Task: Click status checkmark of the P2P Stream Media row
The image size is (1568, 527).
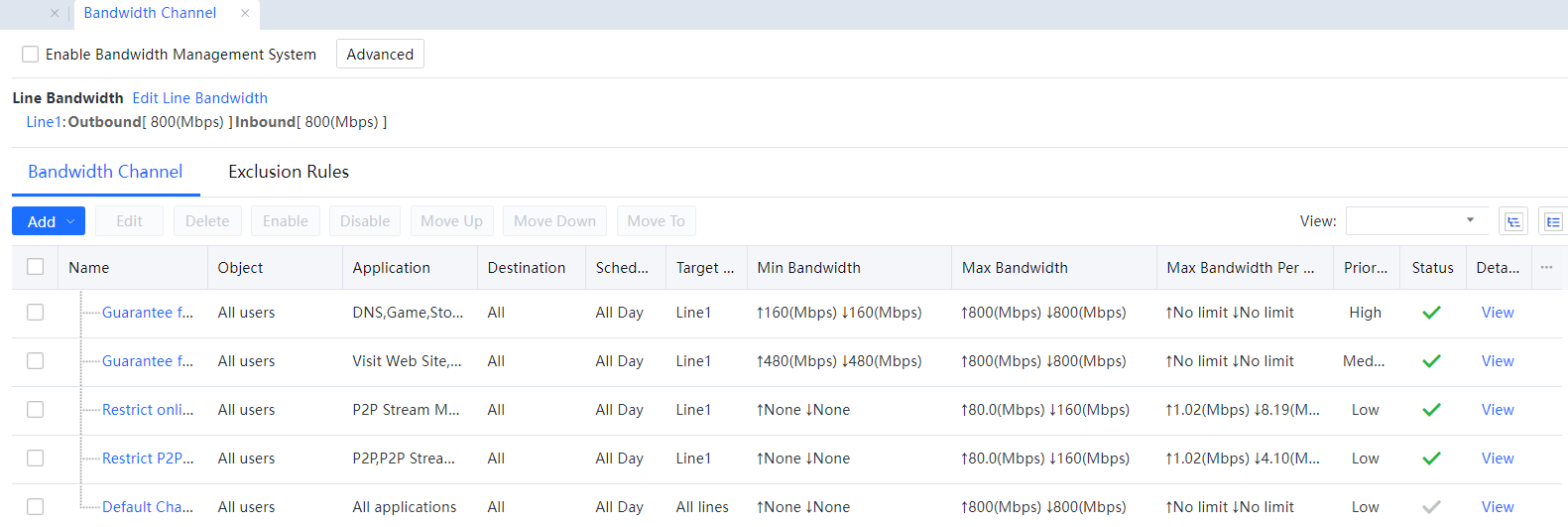Action: (1431, 410)
